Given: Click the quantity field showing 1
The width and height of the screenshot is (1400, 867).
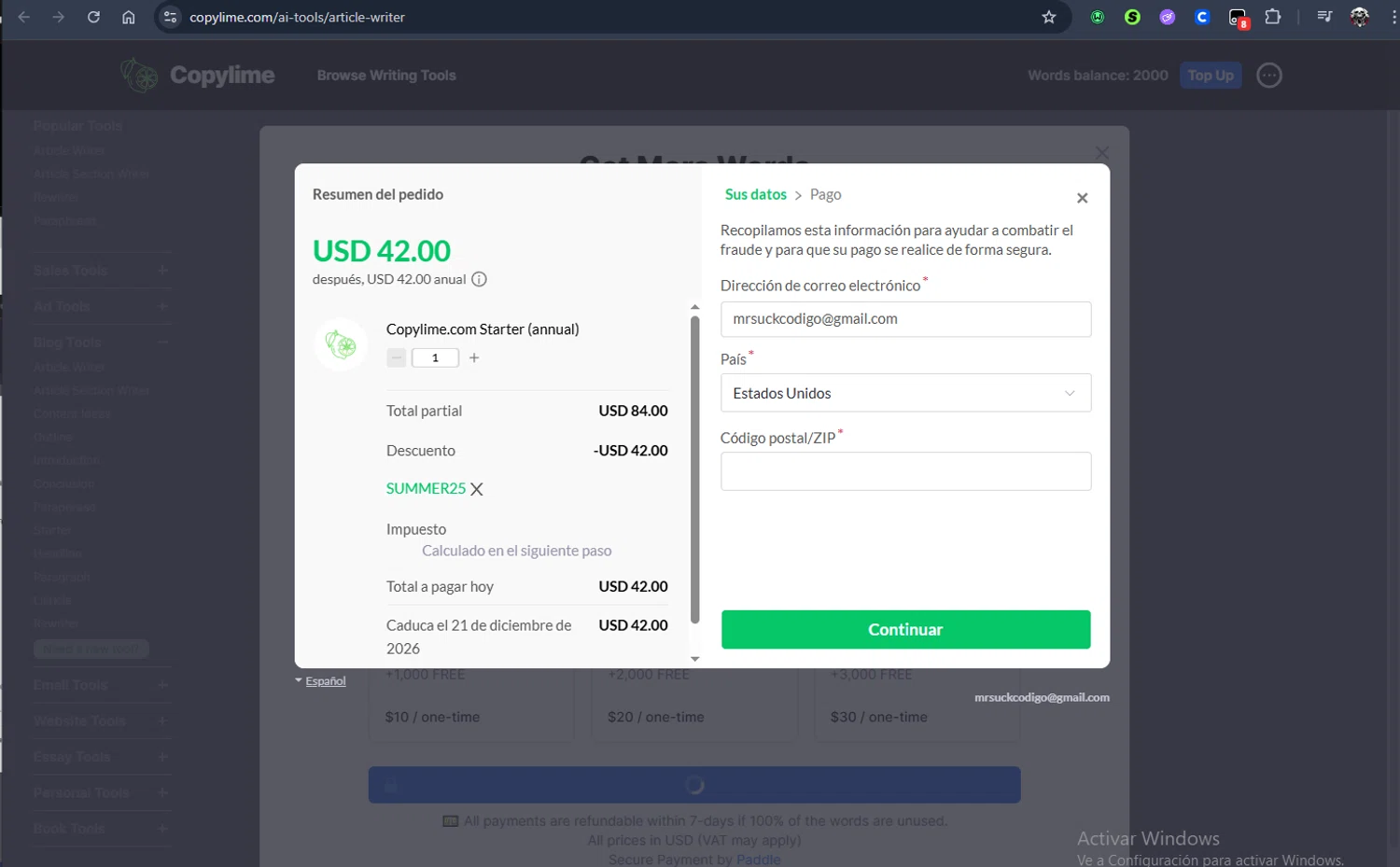Looking at the screenshot, I should coord(435,357).
